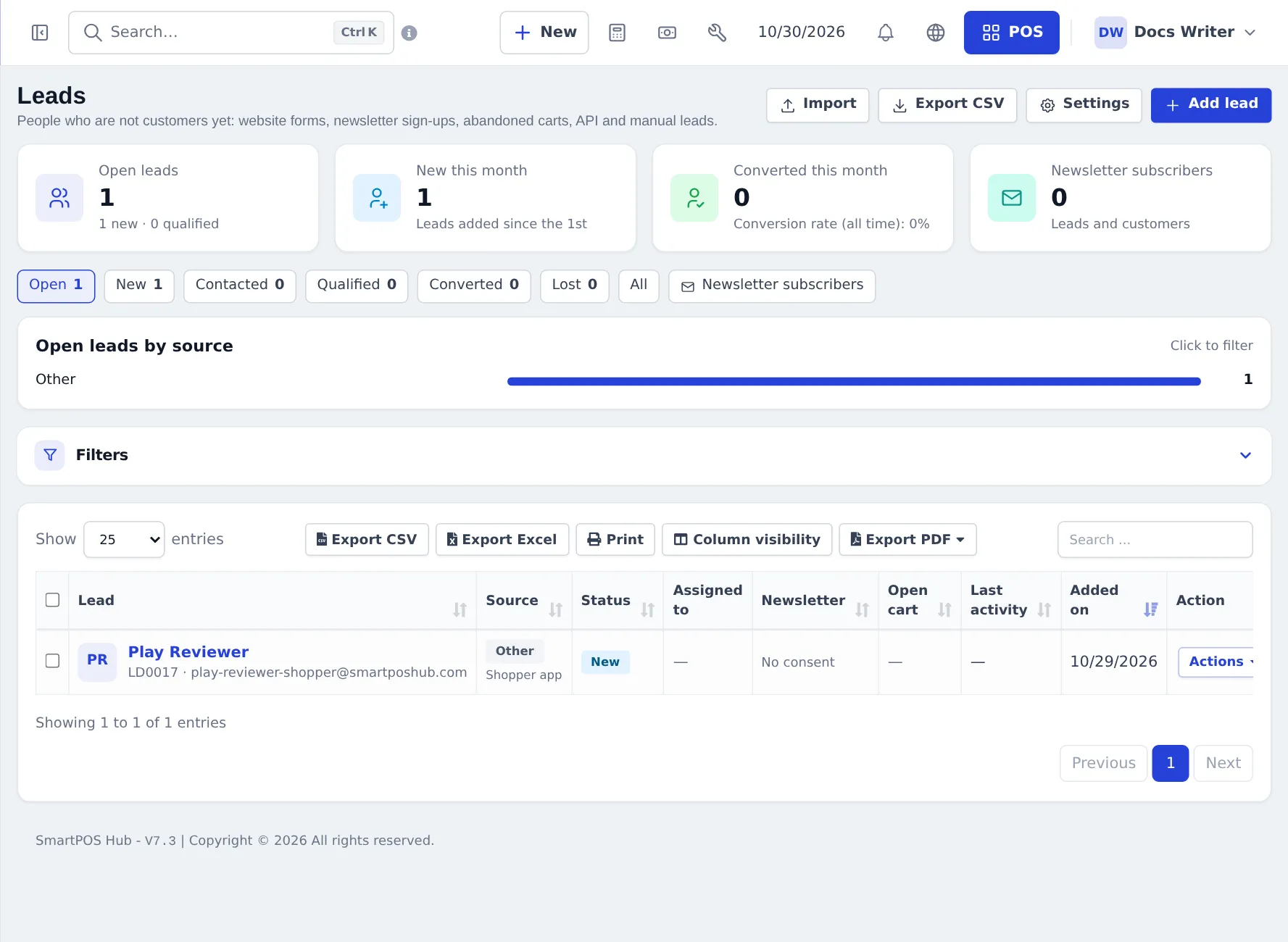Open the entries count dropdown
Screen dimensions: 1288x942
(124, 540)
